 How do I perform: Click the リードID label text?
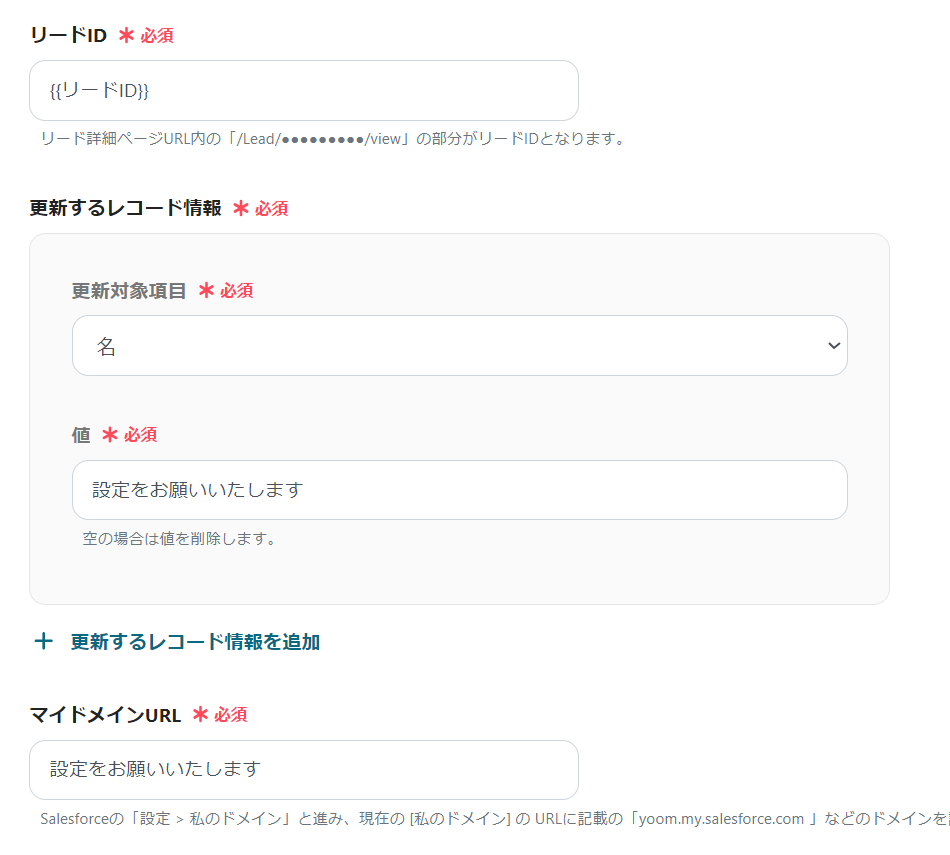tap(68, 35)
